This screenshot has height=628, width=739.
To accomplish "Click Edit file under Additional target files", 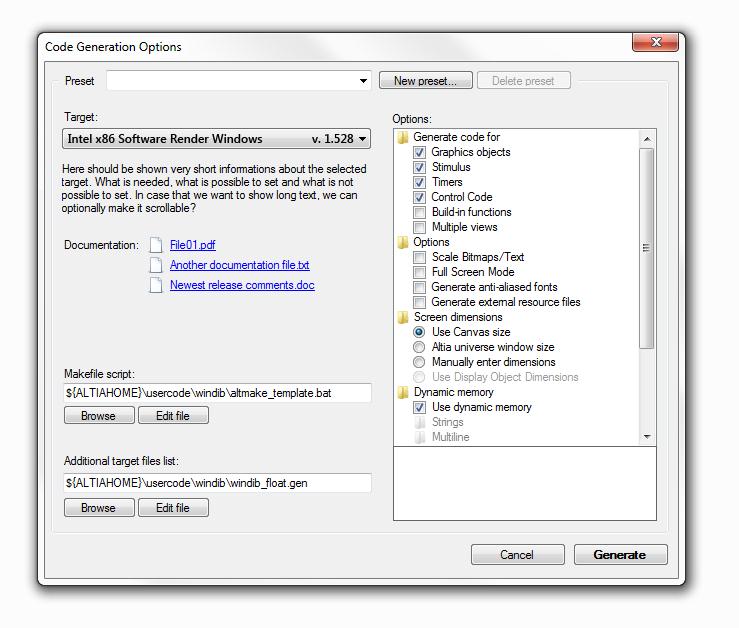I will (173, 508).
